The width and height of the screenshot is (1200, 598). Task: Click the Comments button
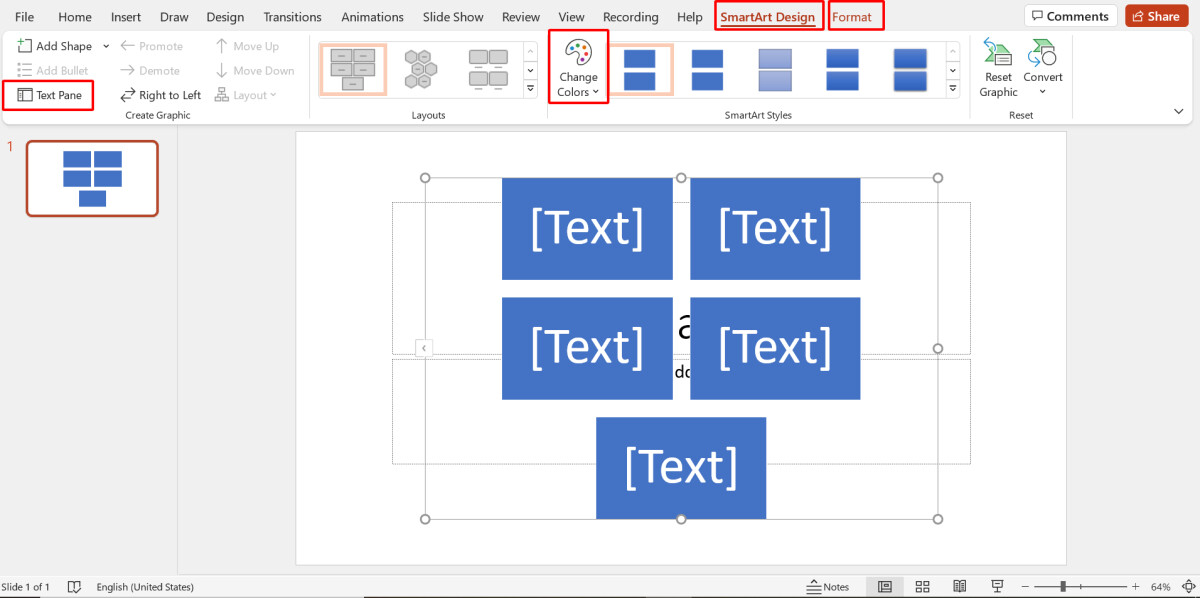(x=1070, y=16)
